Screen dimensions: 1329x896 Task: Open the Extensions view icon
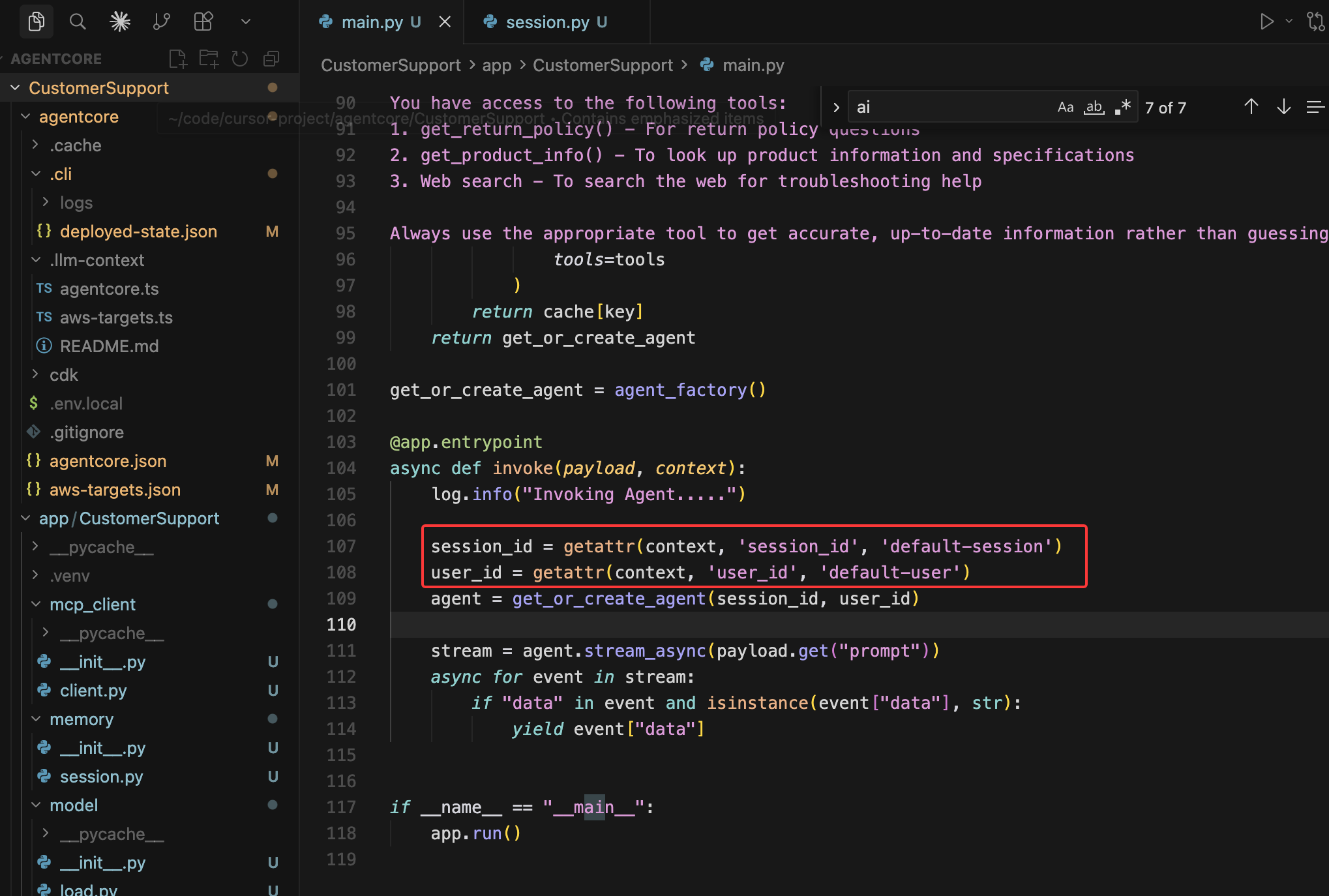pos(203,22)
